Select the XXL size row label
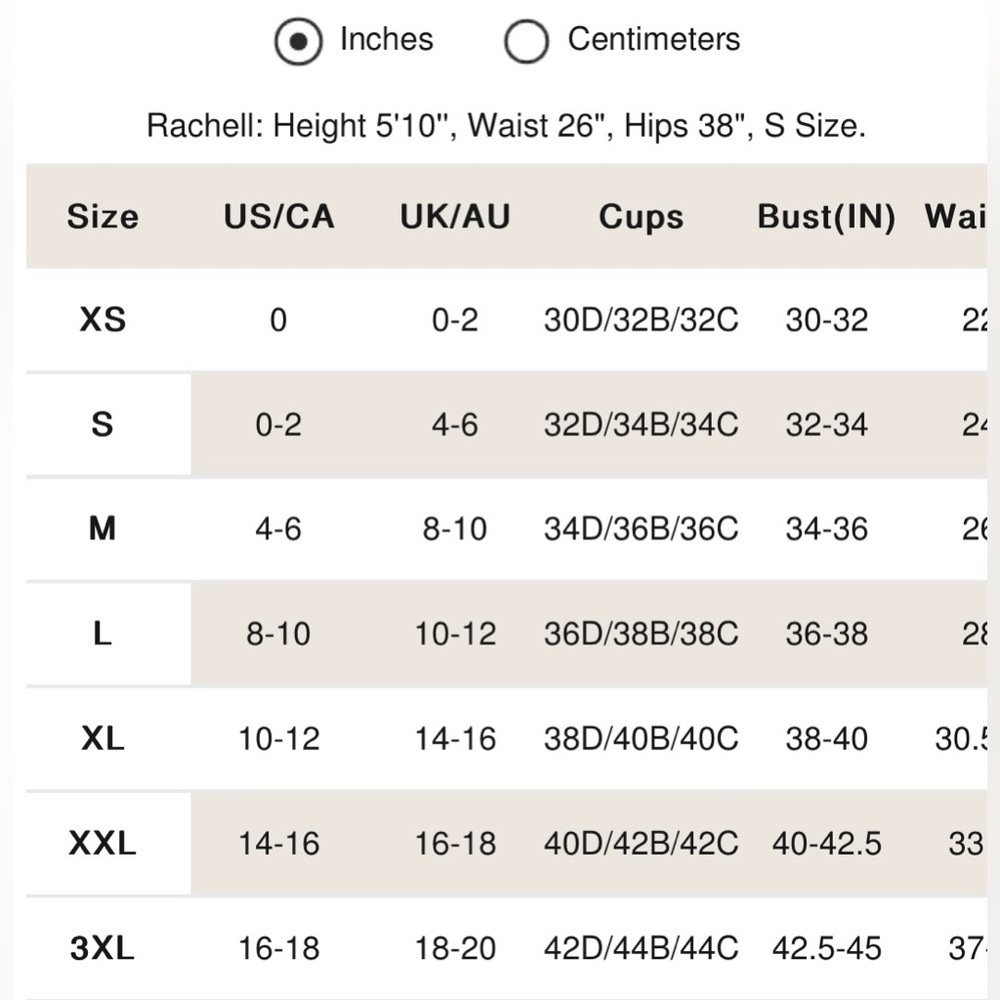1000x1000 pixels. coord(103,843)
